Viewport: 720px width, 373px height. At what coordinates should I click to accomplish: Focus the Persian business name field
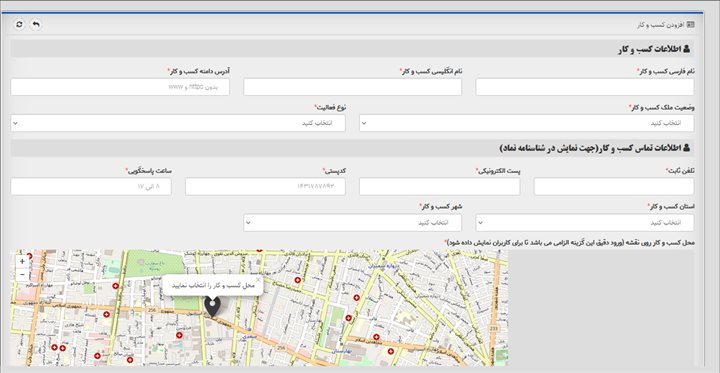pos(585,87)
